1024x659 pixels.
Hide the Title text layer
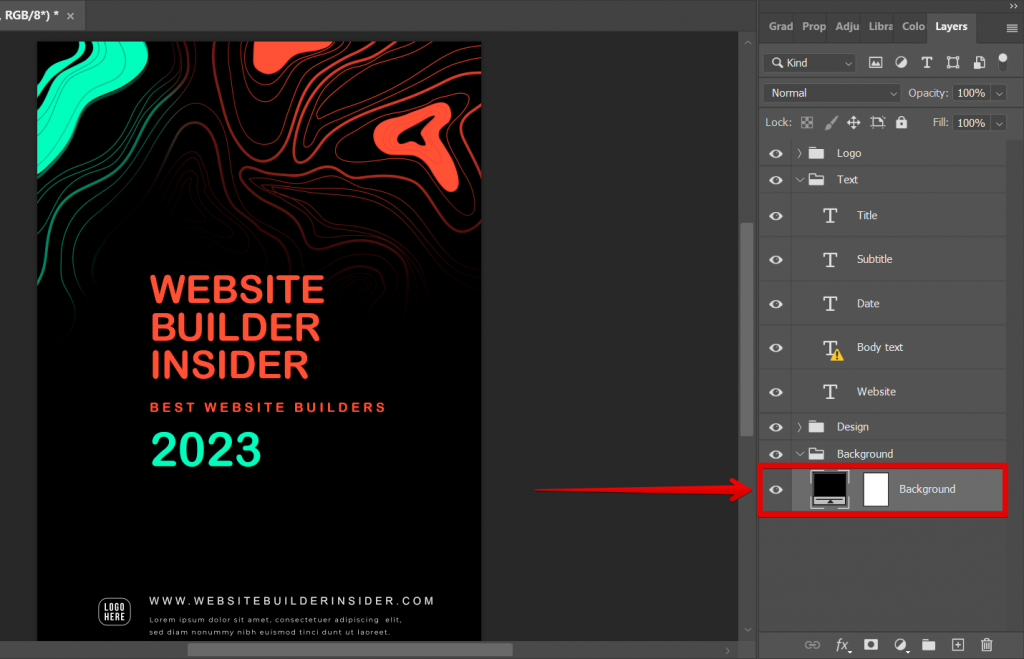(x=775, y=215)
